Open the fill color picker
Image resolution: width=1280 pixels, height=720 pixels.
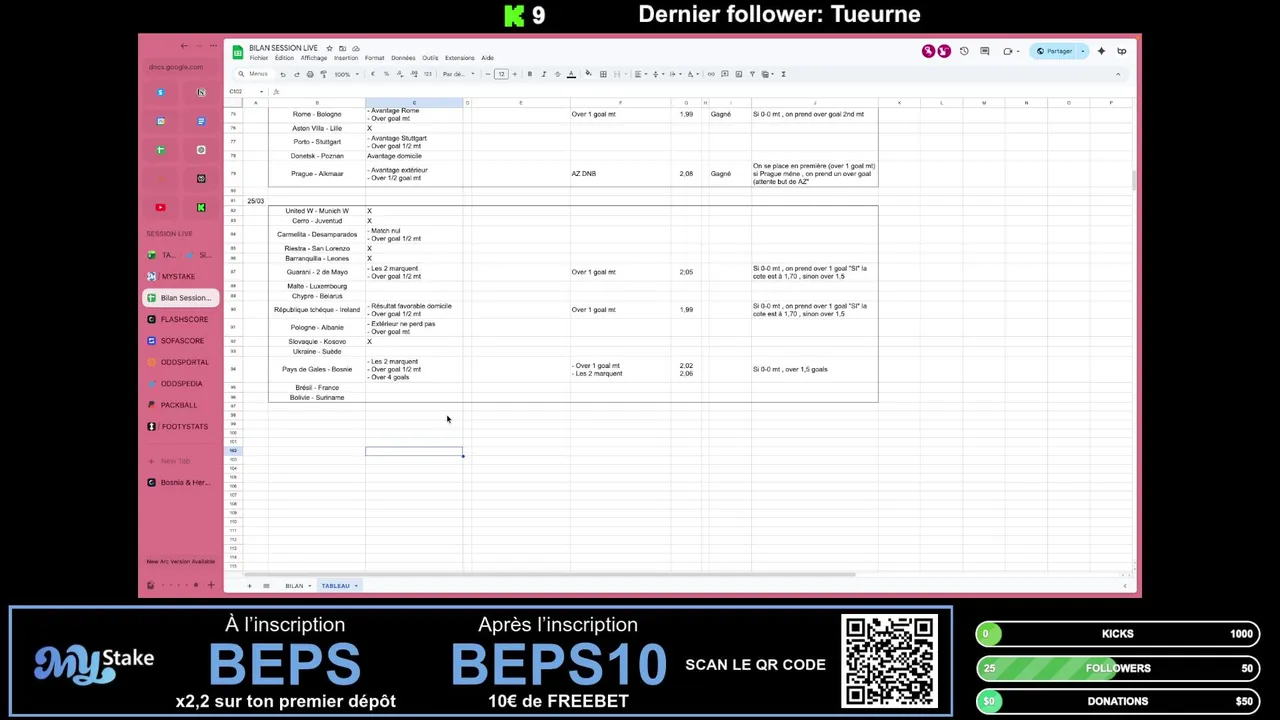[x=588, y=74]
